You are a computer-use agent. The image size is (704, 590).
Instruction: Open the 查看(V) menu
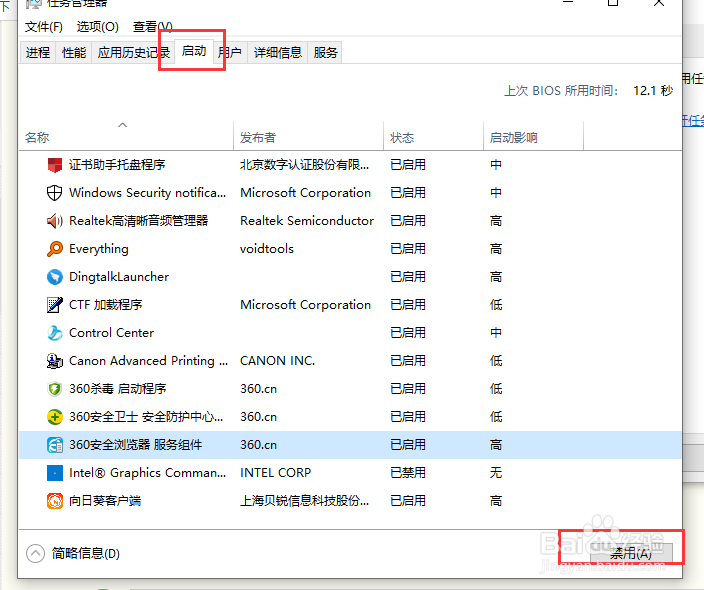(153, 27)
